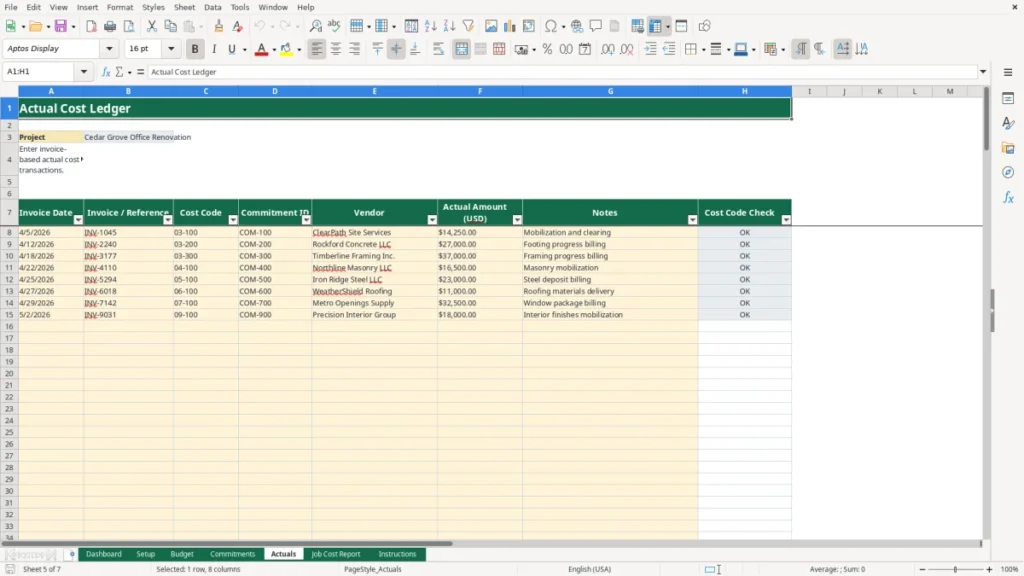Run the Spelling check icon
Screen dimensions: 1024x576
[334, 26]
